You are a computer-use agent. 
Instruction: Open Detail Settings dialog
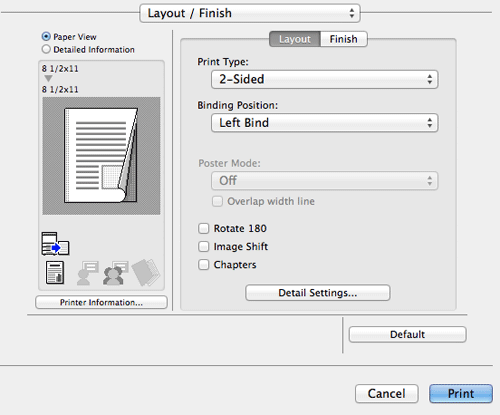click(x=318, y=293)
